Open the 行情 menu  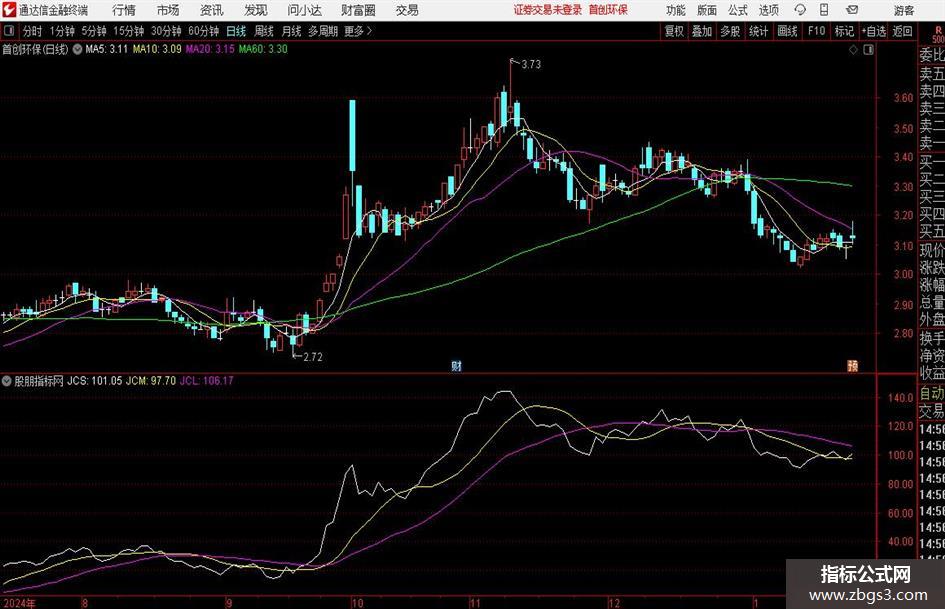(124, 10)
